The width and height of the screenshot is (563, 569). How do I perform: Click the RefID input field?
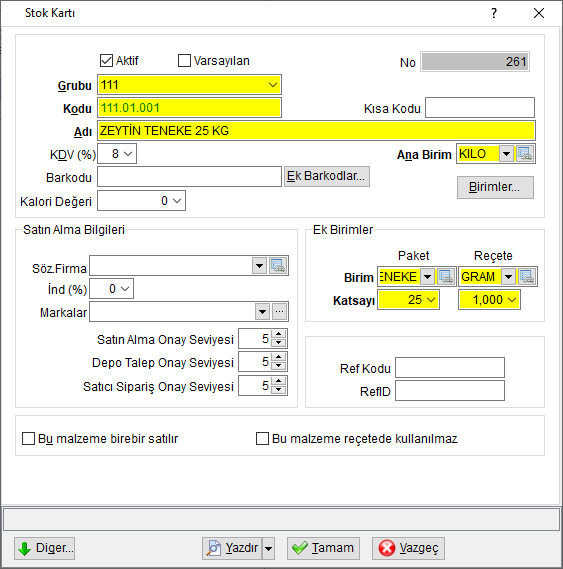click(x=450, y=390)
